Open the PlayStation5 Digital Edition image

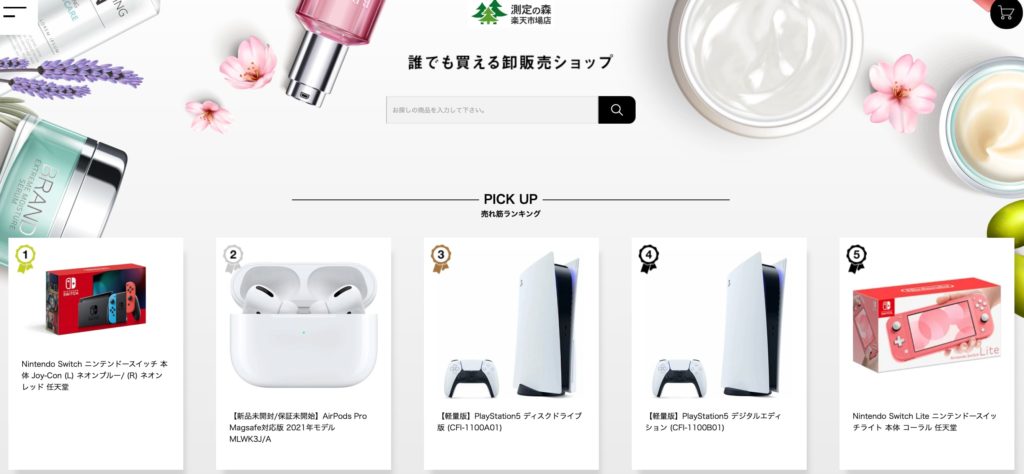click(x=719, y=324)
